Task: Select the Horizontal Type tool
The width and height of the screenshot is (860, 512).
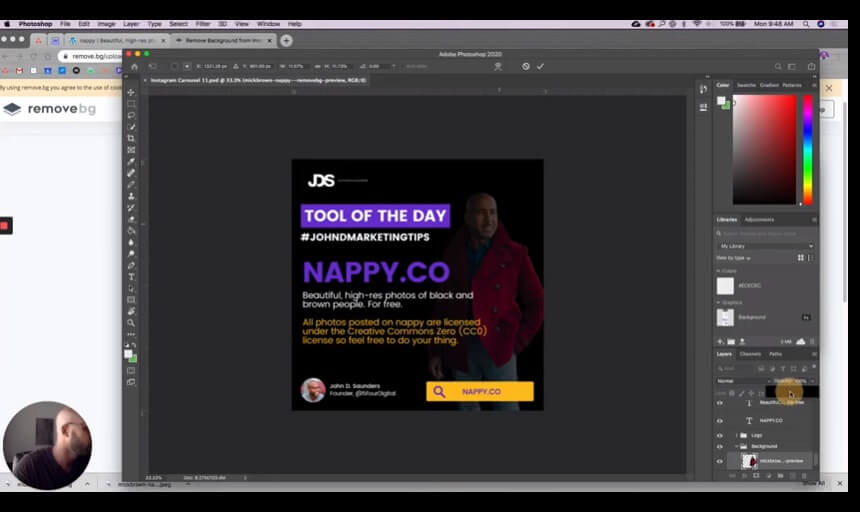Action: [x=131, y=277]
